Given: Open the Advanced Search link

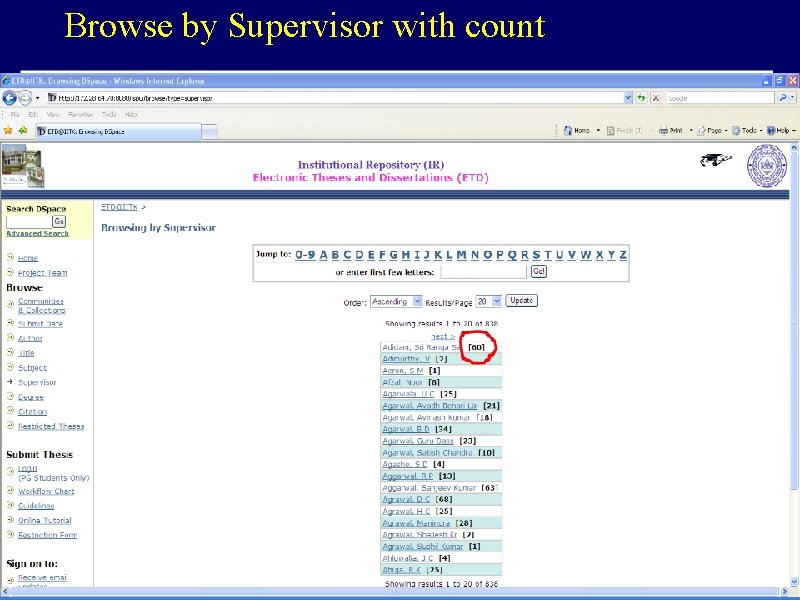Looking at the screenshot, I should [37, 233].
